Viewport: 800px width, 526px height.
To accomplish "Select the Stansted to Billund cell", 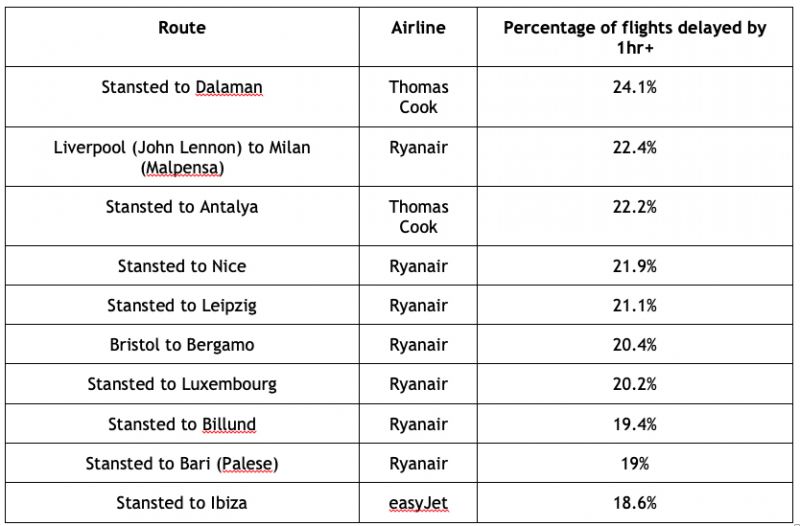I will [182, 424].
